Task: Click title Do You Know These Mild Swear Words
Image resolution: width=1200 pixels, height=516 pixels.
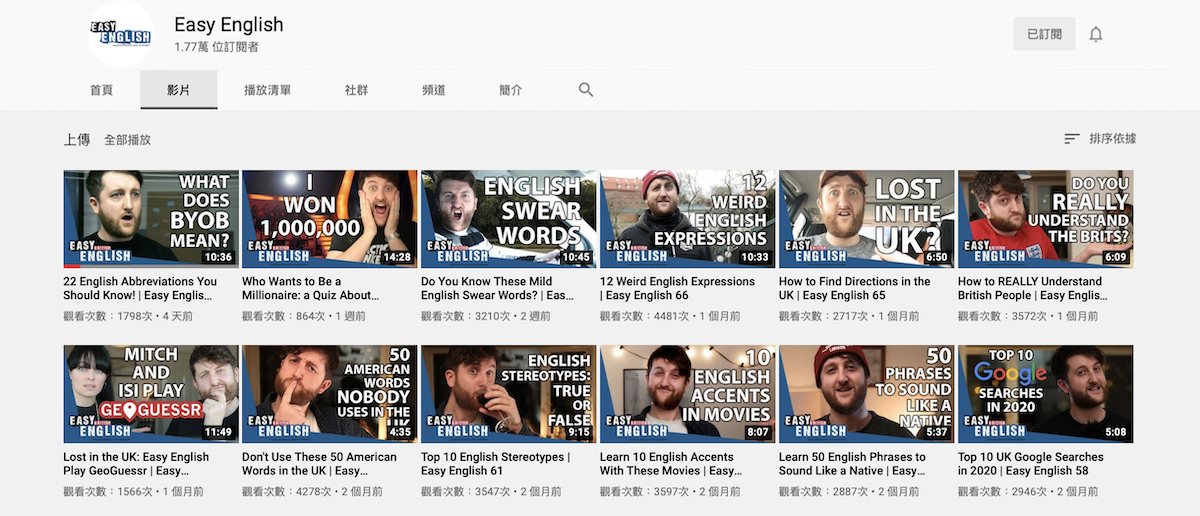Action: click(500, 289)
